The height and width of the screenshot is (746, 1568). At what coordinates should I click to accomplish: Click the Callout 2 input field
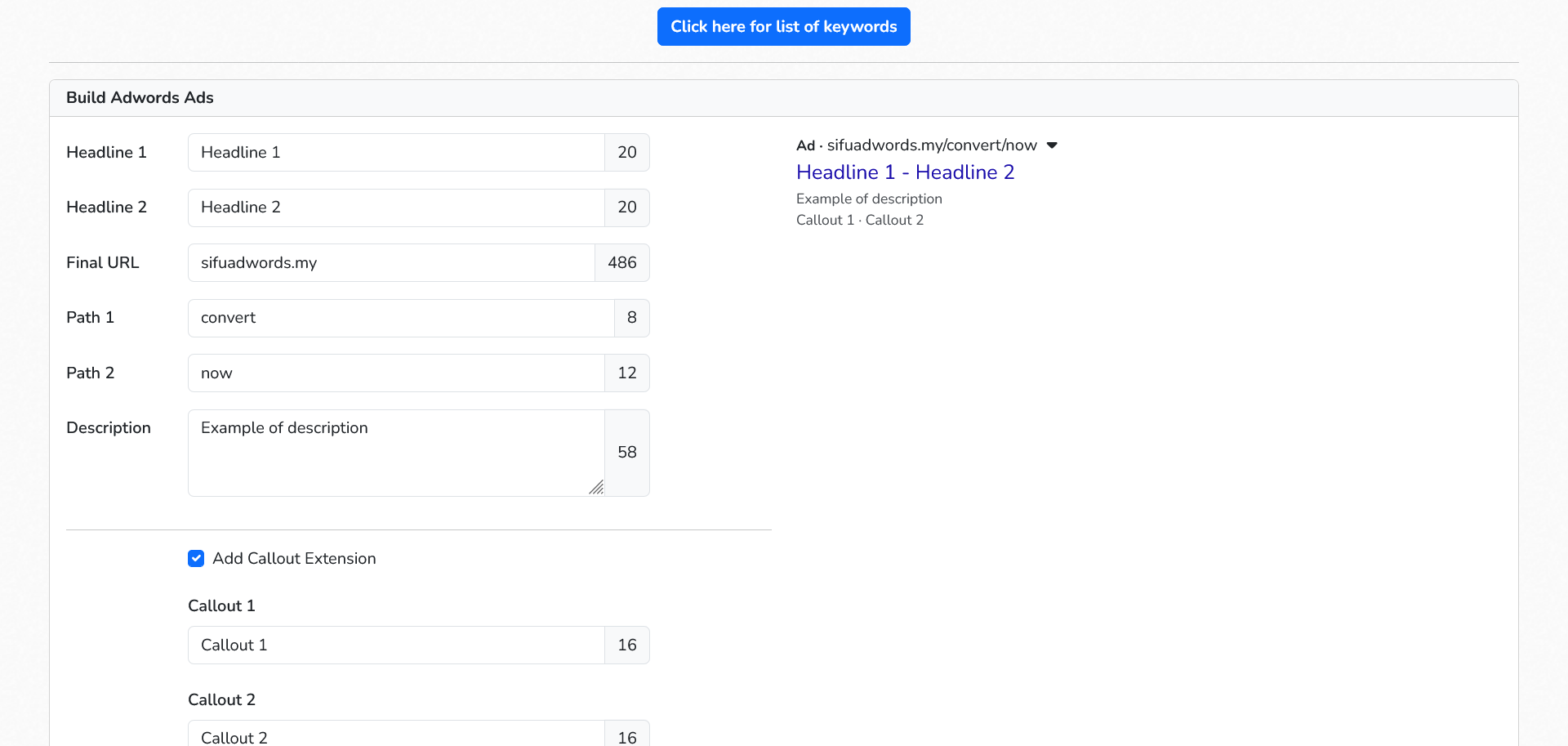[x=396, y=735]
